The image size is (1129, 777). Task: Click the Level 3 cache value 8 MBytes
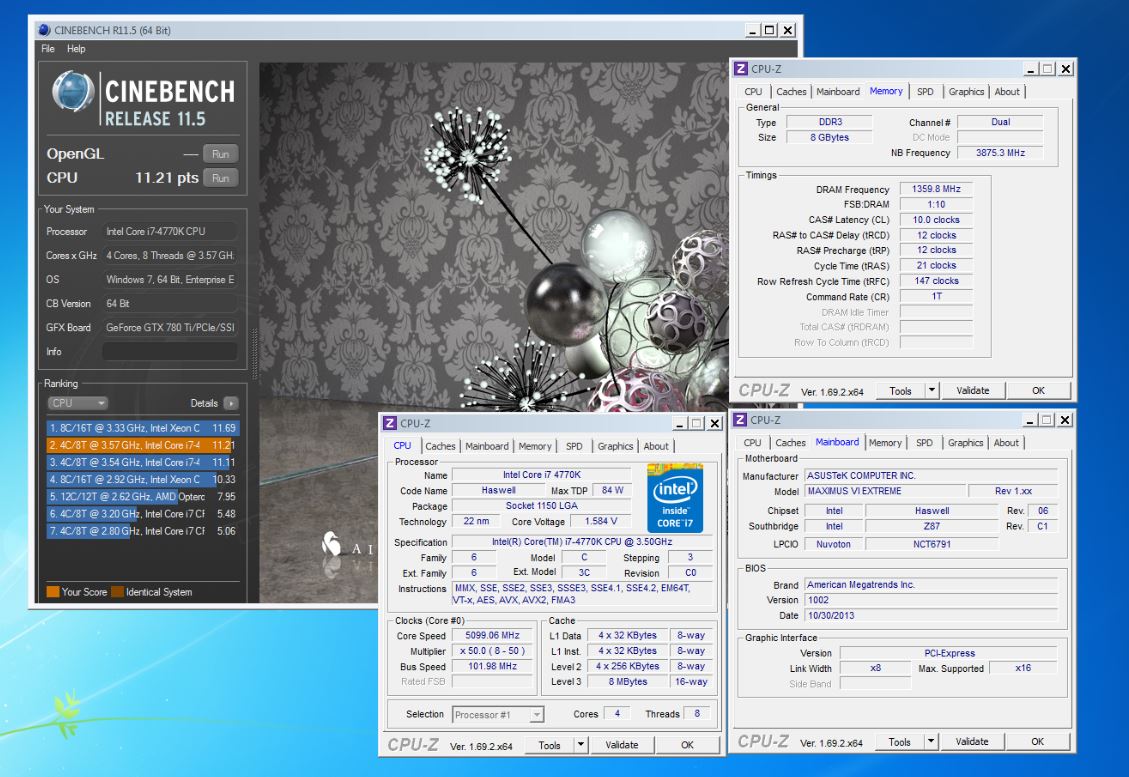pos(627,681)
